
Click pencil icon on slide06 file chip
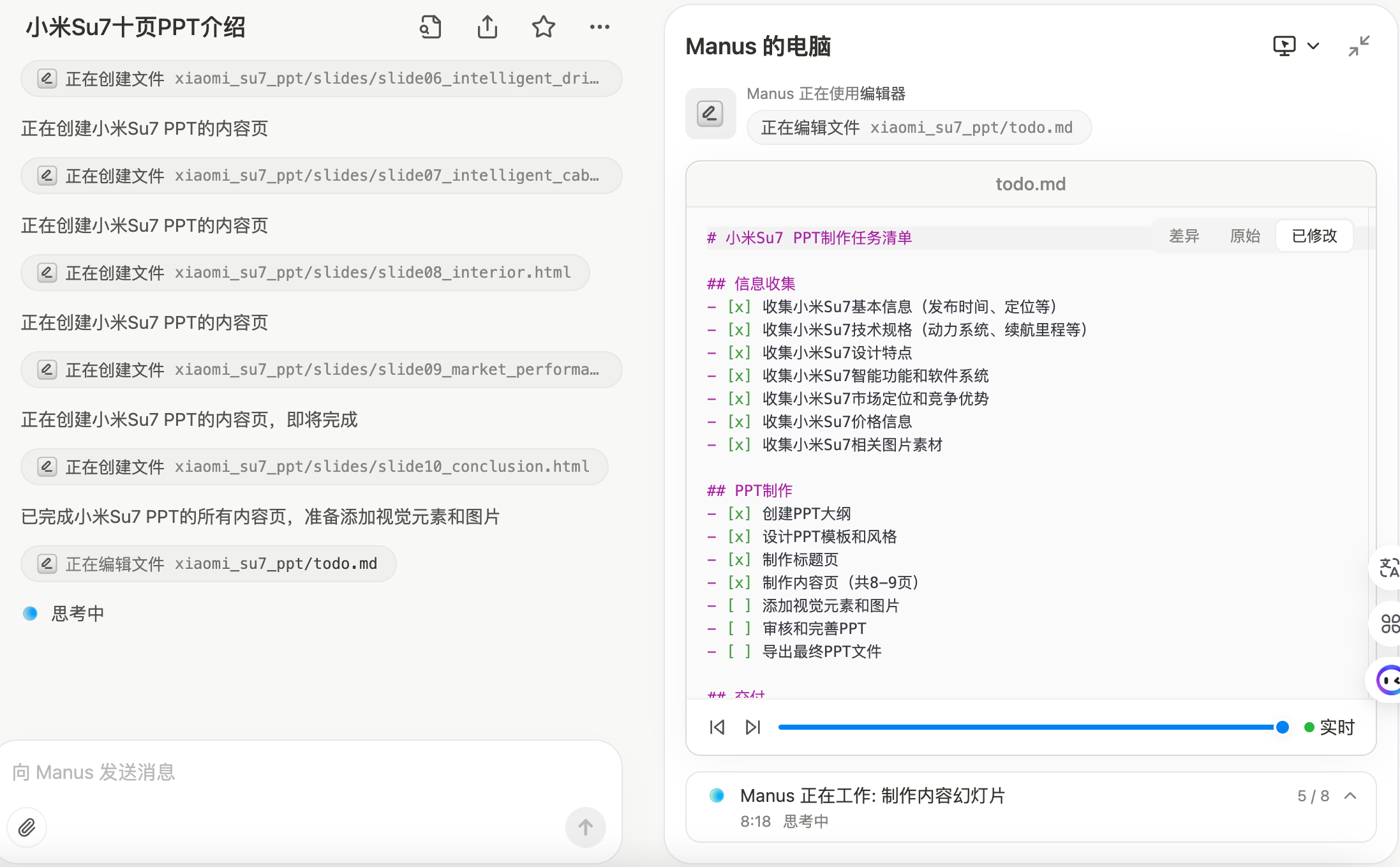(x=47, y=79)
